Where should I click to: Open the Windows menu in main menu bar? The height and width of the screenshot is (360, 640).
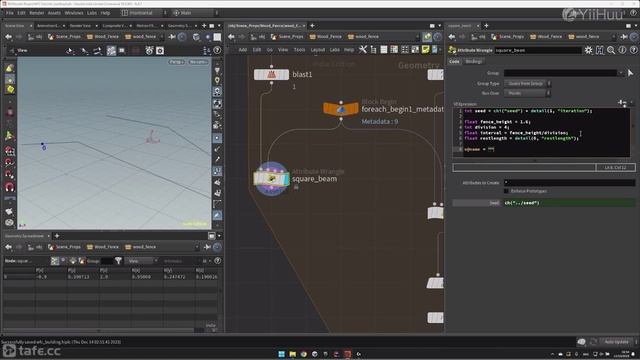click(74, 13)
